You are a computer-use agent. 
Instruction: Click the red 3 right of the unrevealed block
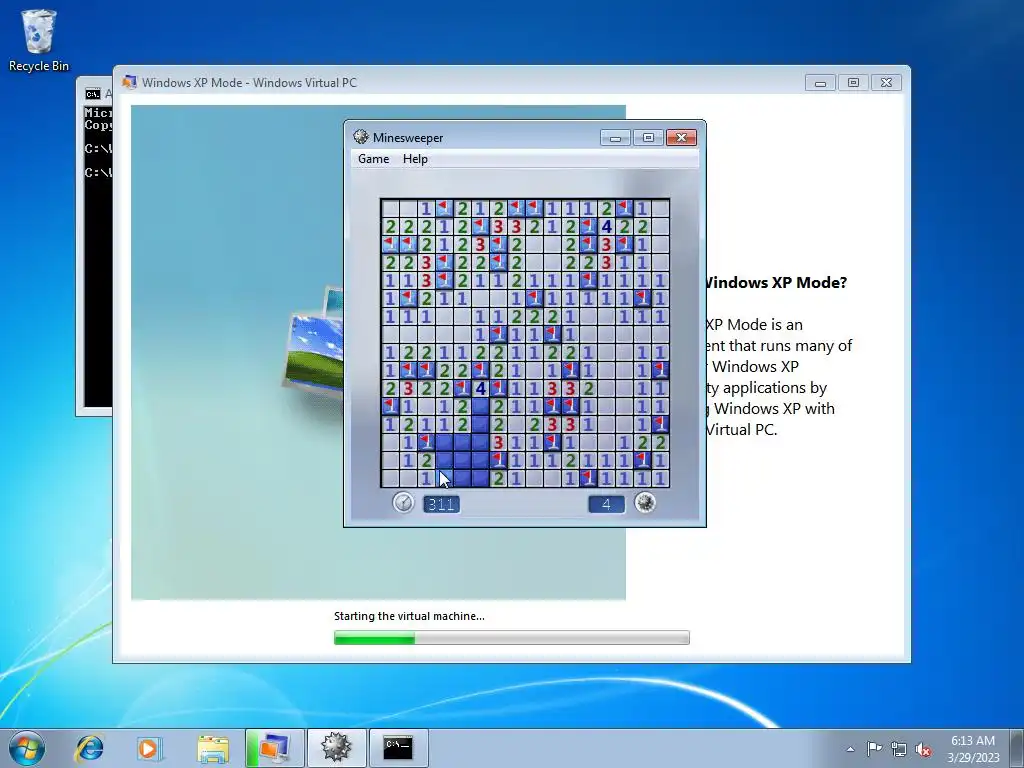pos(499,443)
